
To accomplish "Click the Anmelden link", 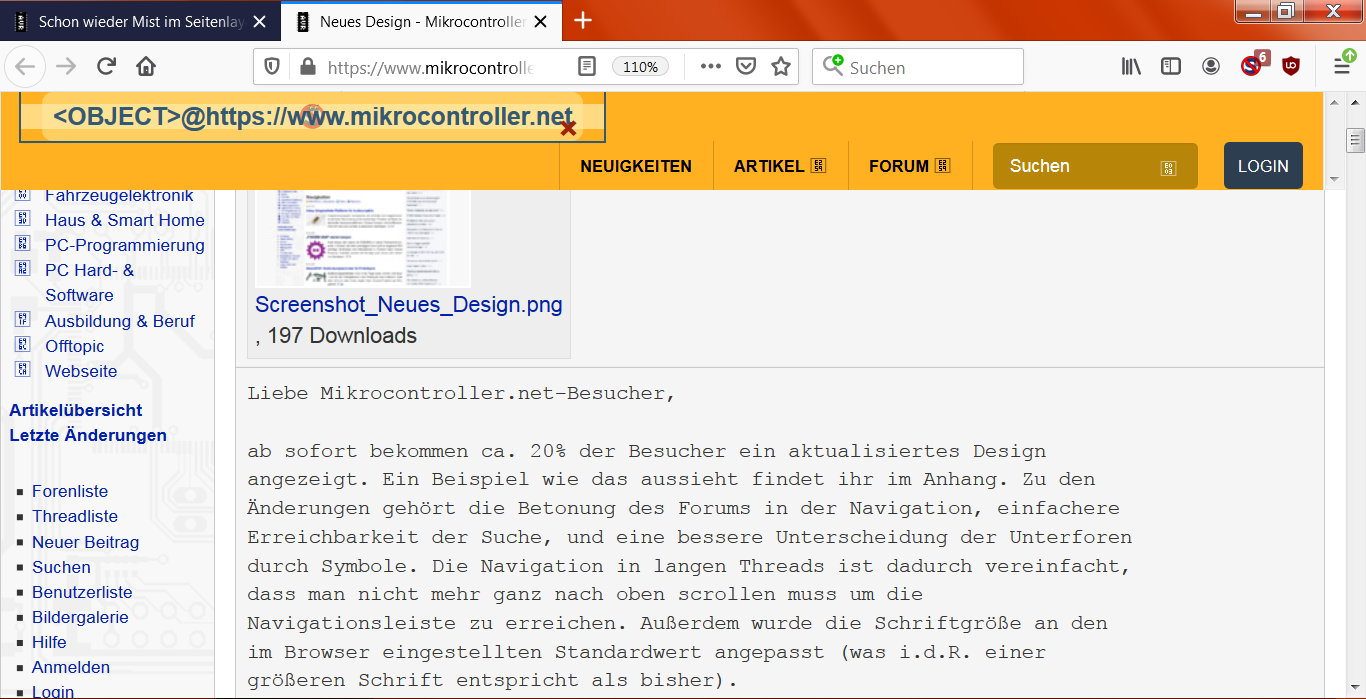I will pyautogui.click(x=71, y=667).
